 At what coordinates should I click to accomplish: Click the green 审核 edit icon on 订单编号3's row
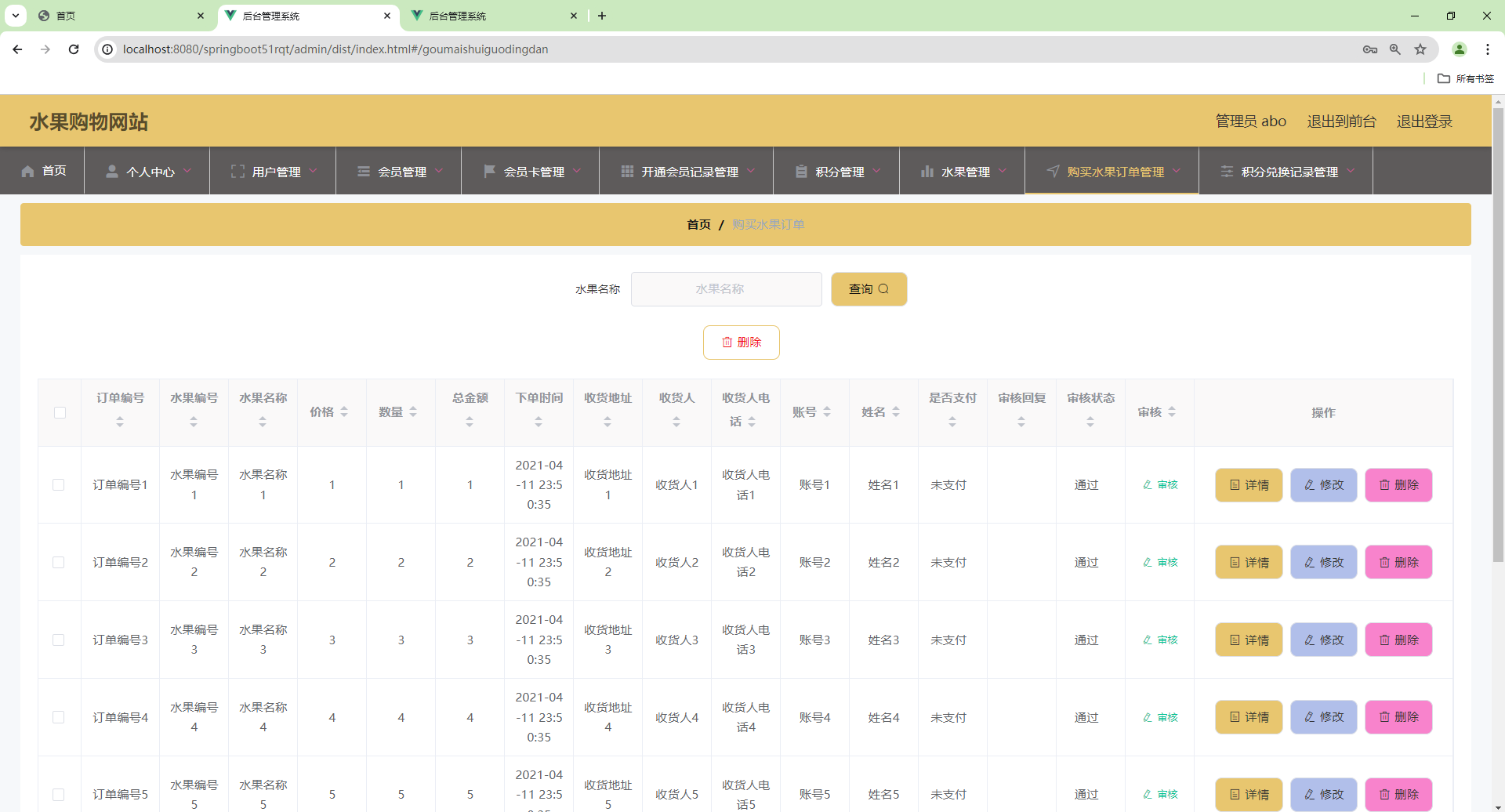click(x=1149, y=640)
